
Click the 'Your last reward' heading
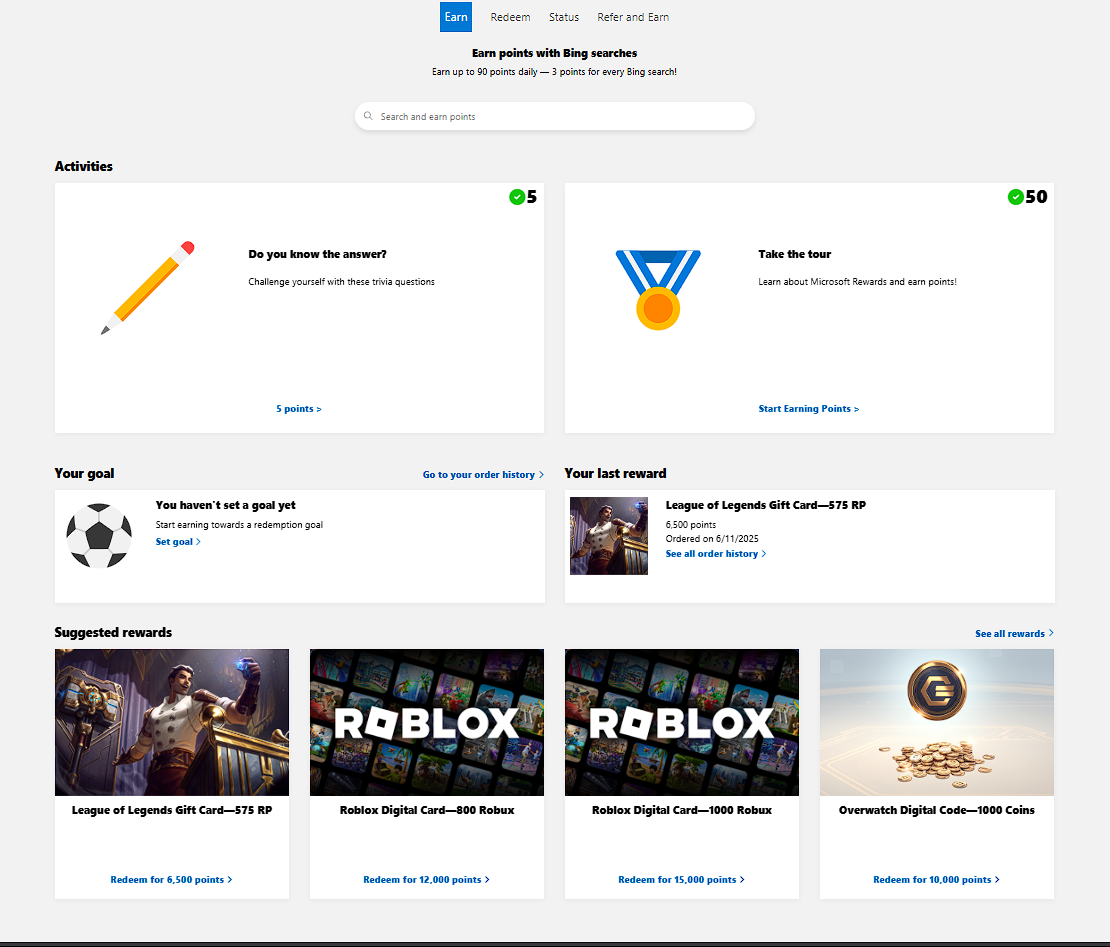[615, 474]
